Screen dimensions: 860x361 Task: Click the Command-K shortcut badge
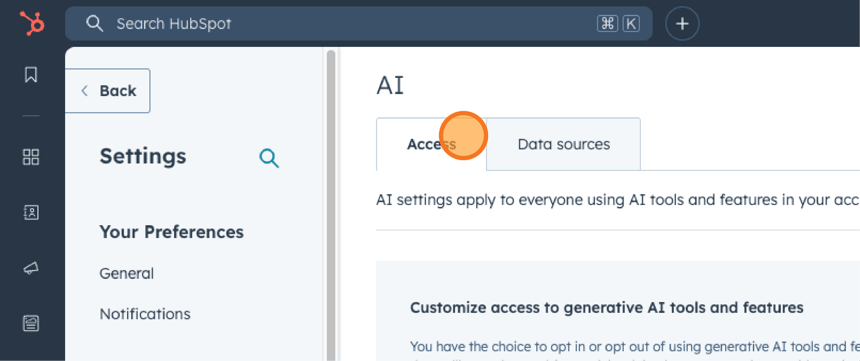pyautogui.click(x=618, y=24)
